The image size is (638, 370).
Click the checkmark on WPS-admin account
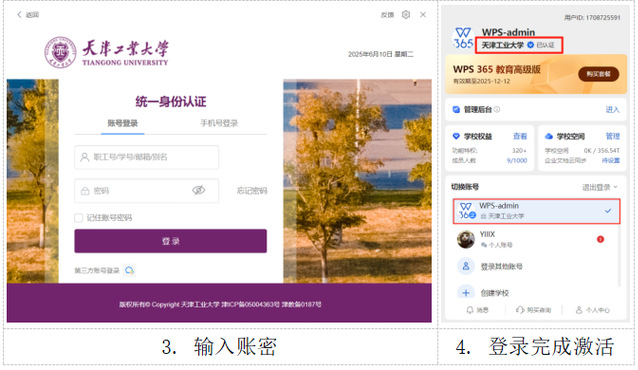point(608,211)
